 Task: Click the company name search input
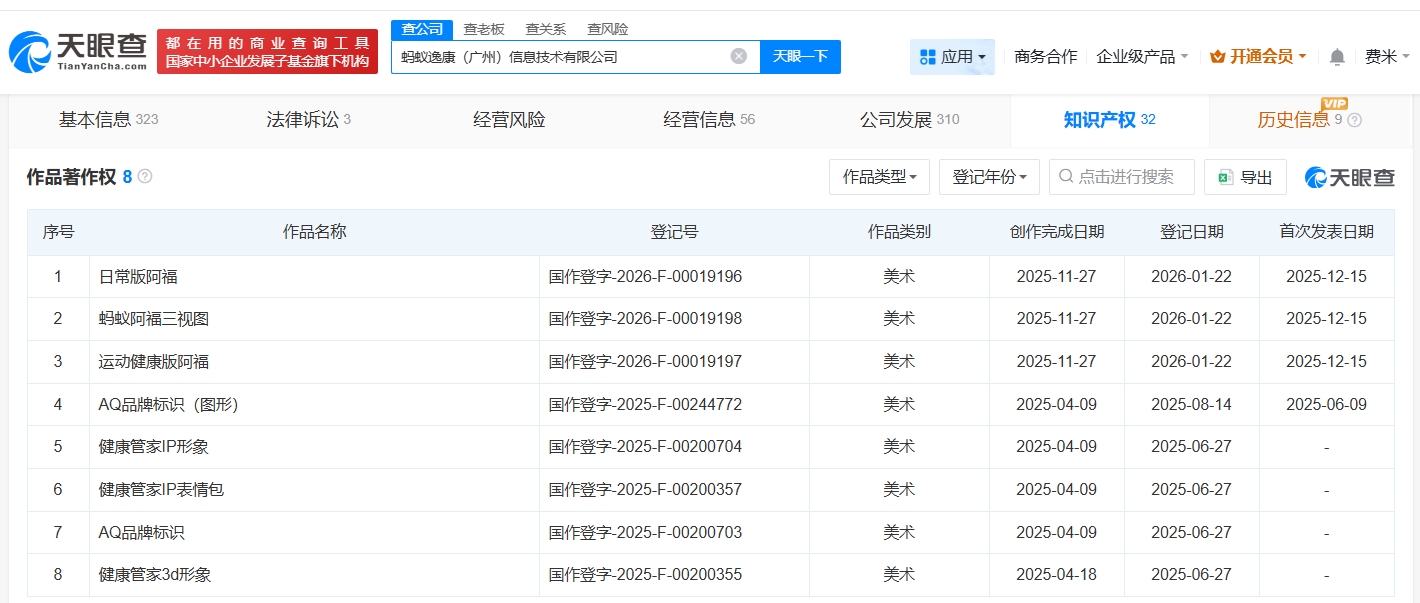point(560,57)
